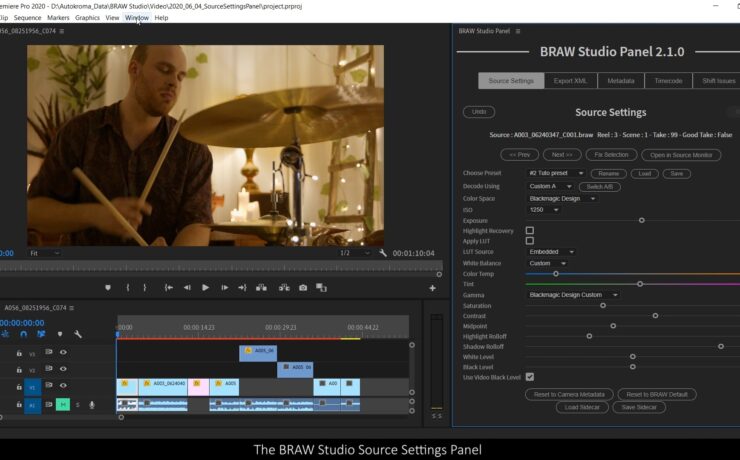740x460 pixels.
Task: Open BRAW Studio Panel menu icon
Action: coord(518,31)
